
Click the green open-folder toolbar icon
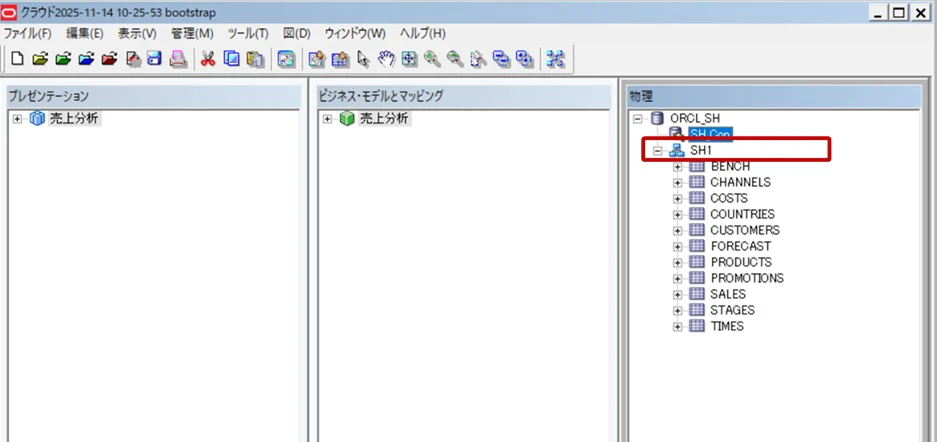63,59
